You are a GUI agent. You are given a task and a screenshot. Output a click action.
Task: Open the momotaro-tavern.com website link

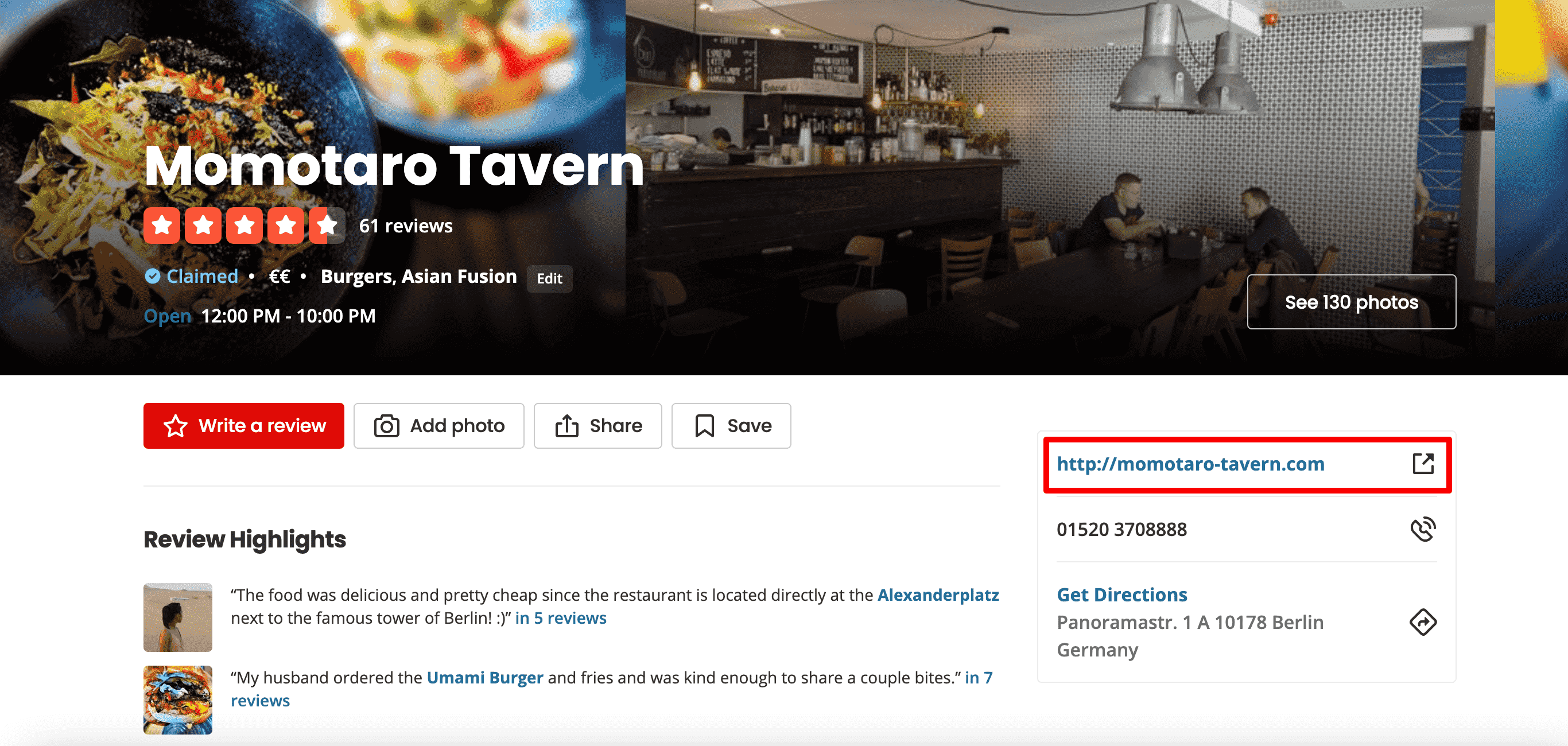pyautogui.click(x=1190, y=464)
